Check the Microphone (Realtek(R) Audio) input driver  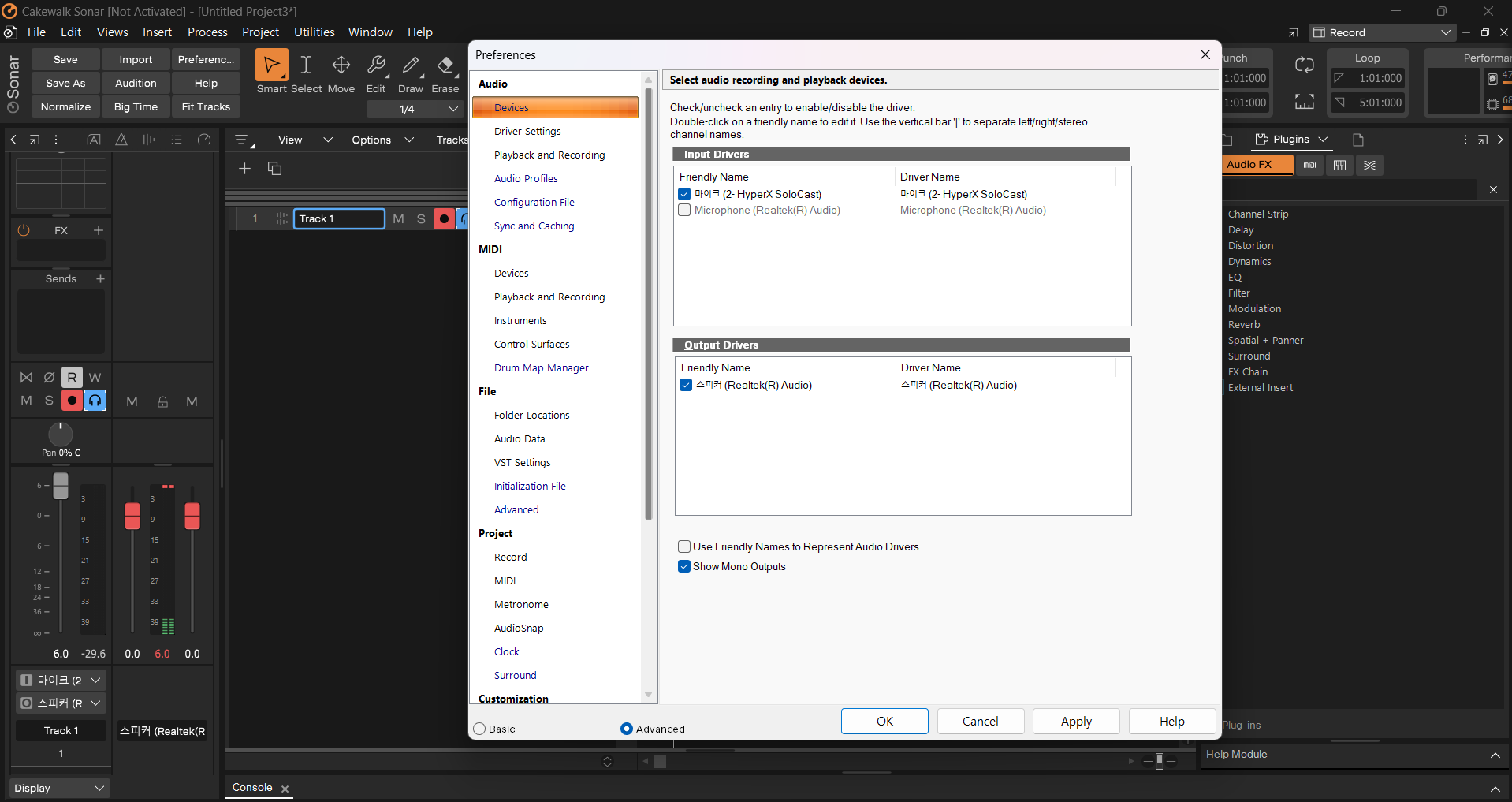[684, 210]
